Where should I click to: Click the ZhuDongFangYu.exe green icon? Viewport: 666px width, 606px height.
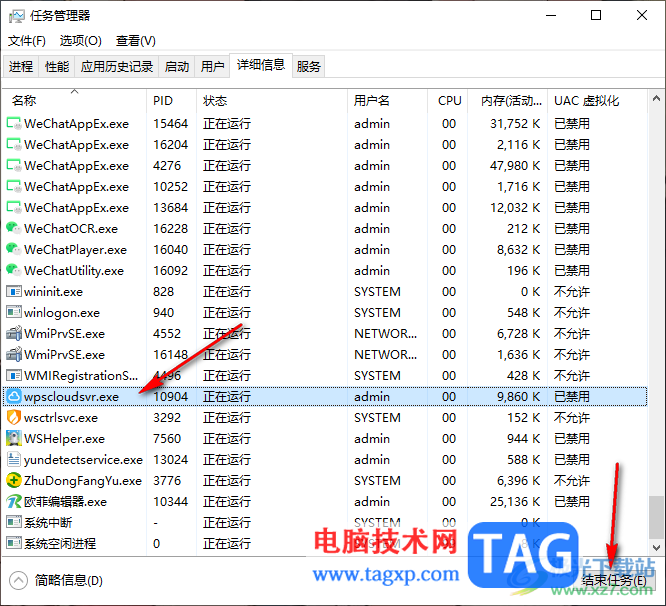click(x=14, y=480)
